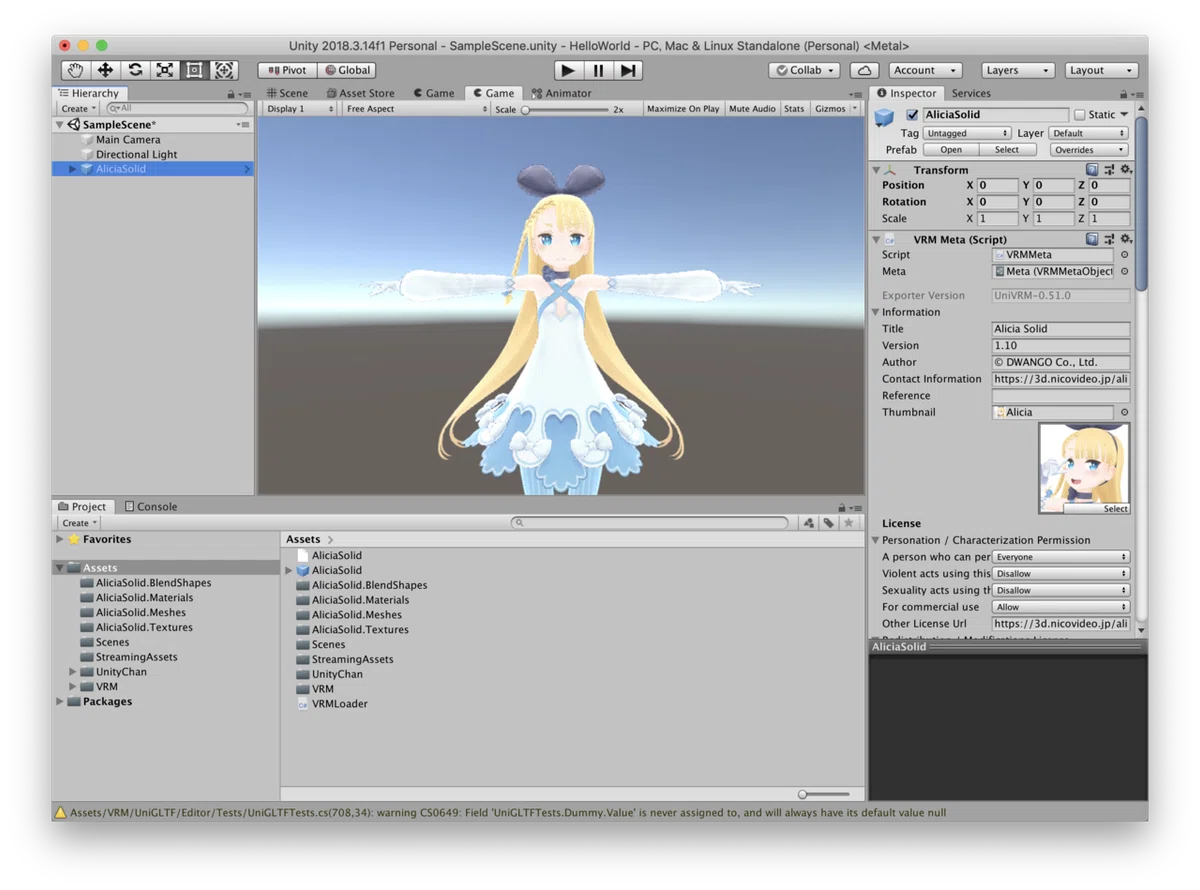Open the Layout dropdown

[x=1100, y=70]
